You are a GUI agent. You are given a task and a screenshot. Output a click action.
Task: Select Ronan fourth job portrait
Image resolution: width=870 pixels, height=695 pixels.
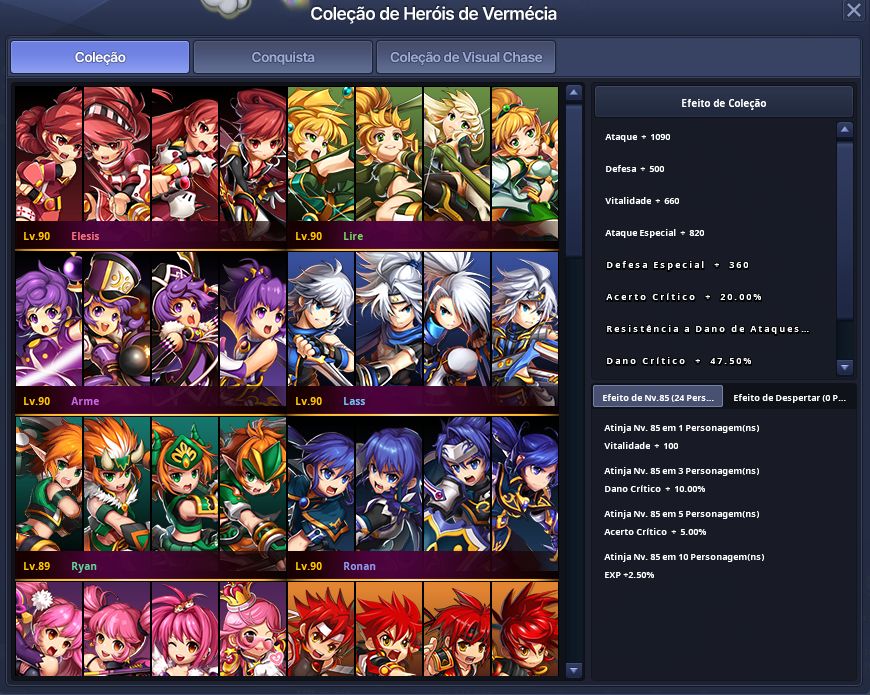tap(524, 484)
